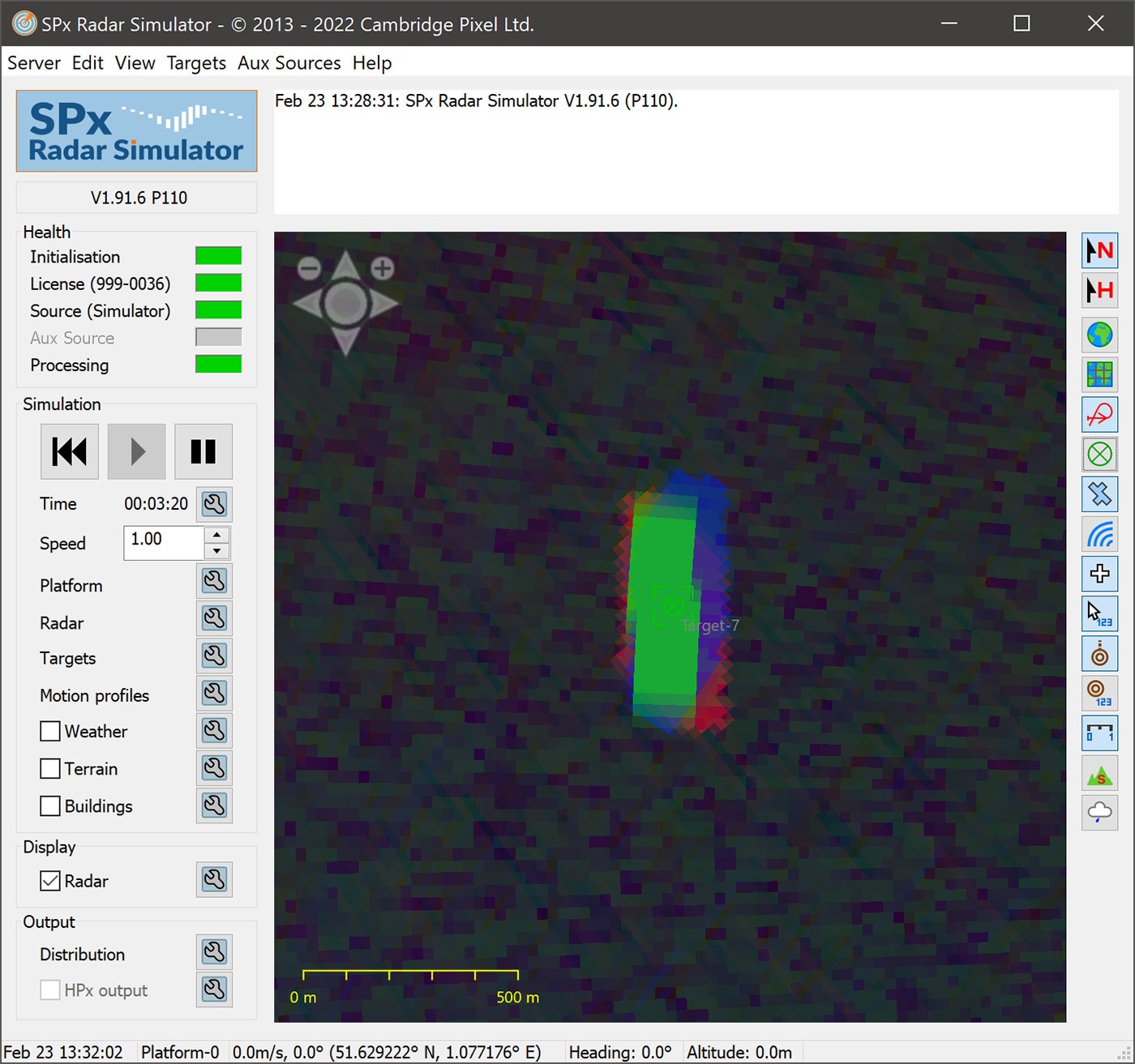Open the Aux Sources menu
This screenshot has height=1064, width=1135.
tap(289, 62)
